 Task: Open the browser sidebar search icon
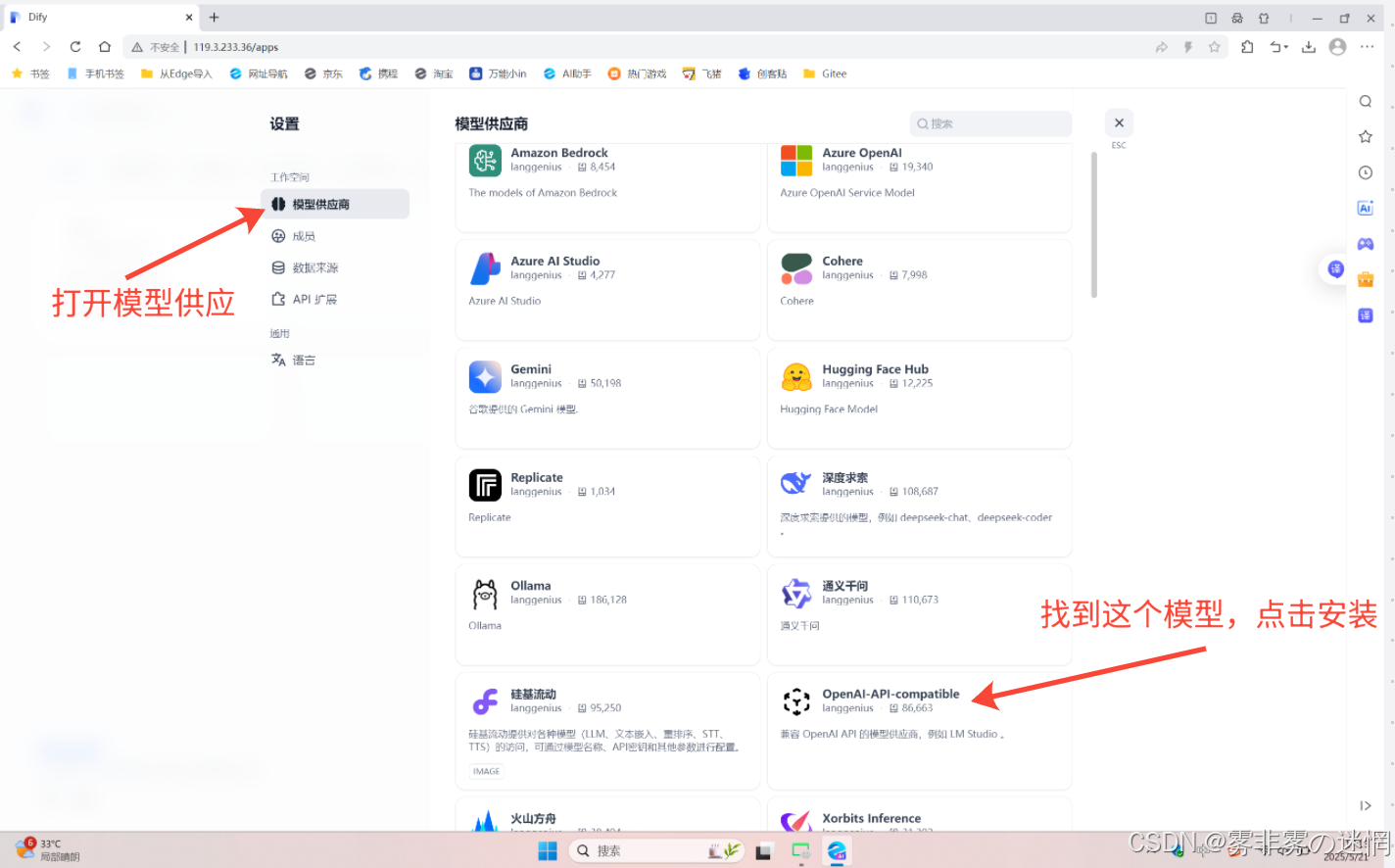[x=1365, y=101]
